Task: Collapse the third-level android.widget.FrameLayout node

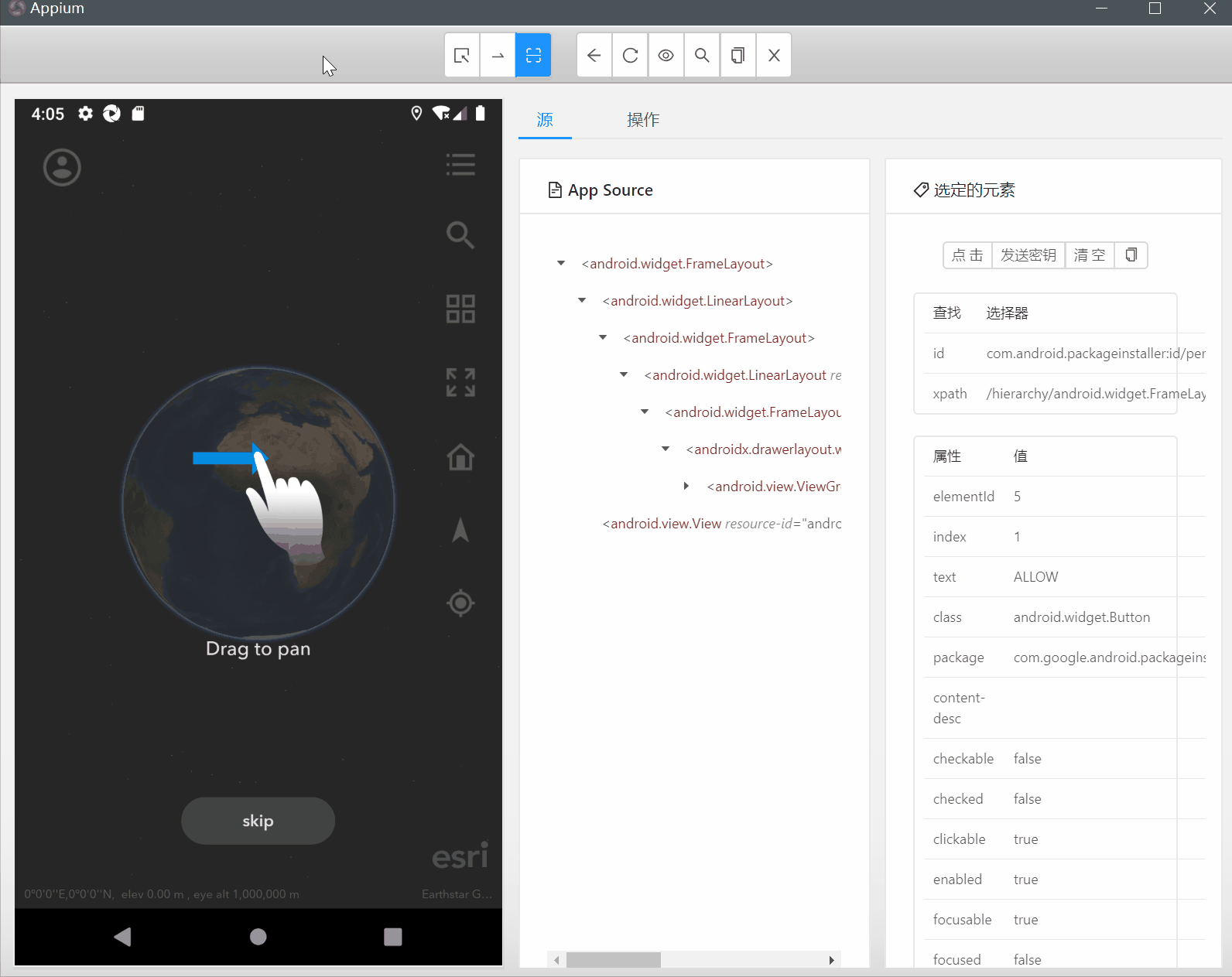Action: click(x=603, y=338)
